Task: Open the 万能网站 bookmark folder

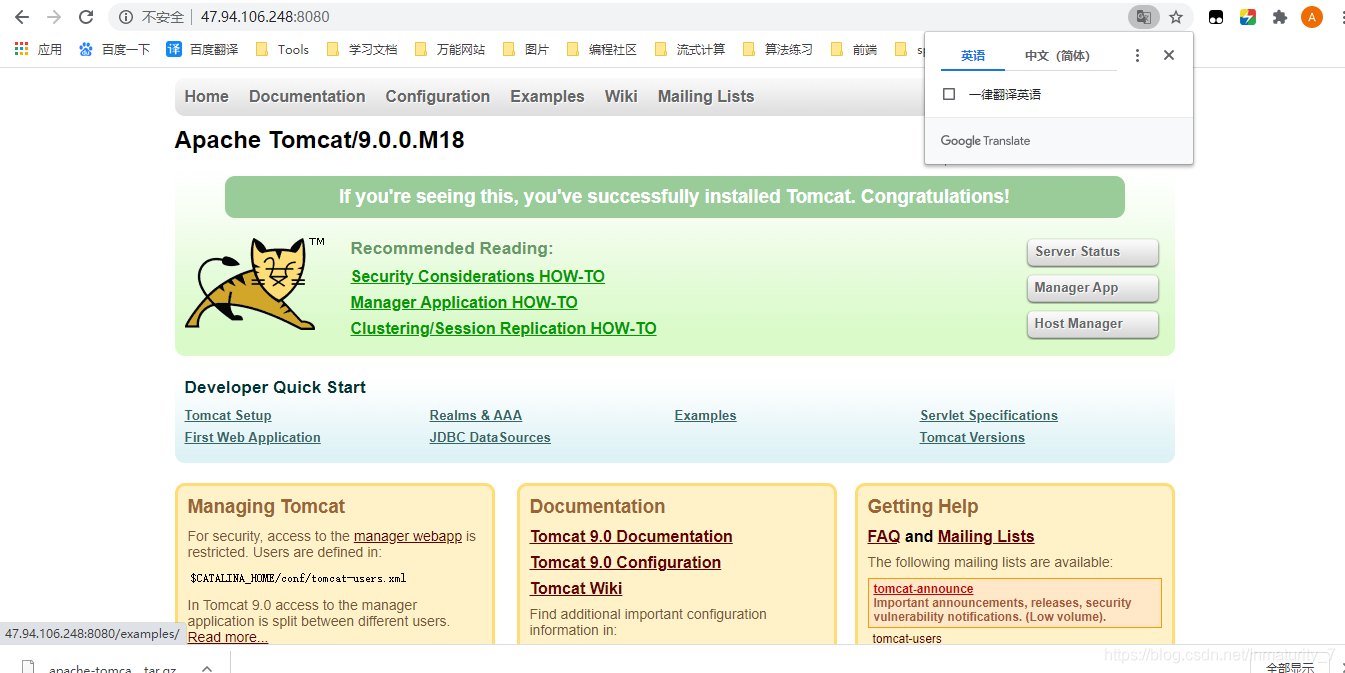Action: click(449, 49)
